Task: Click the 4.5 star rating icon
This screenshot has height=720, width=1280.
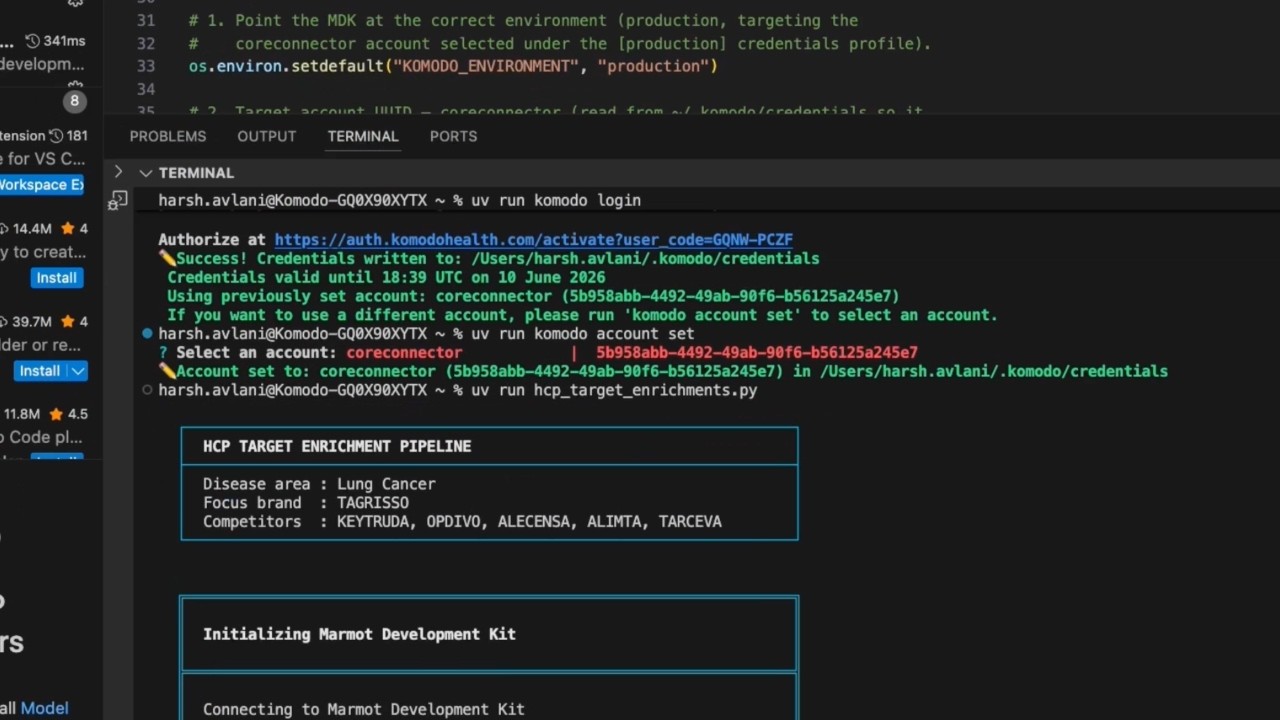Action: [55, 414]
